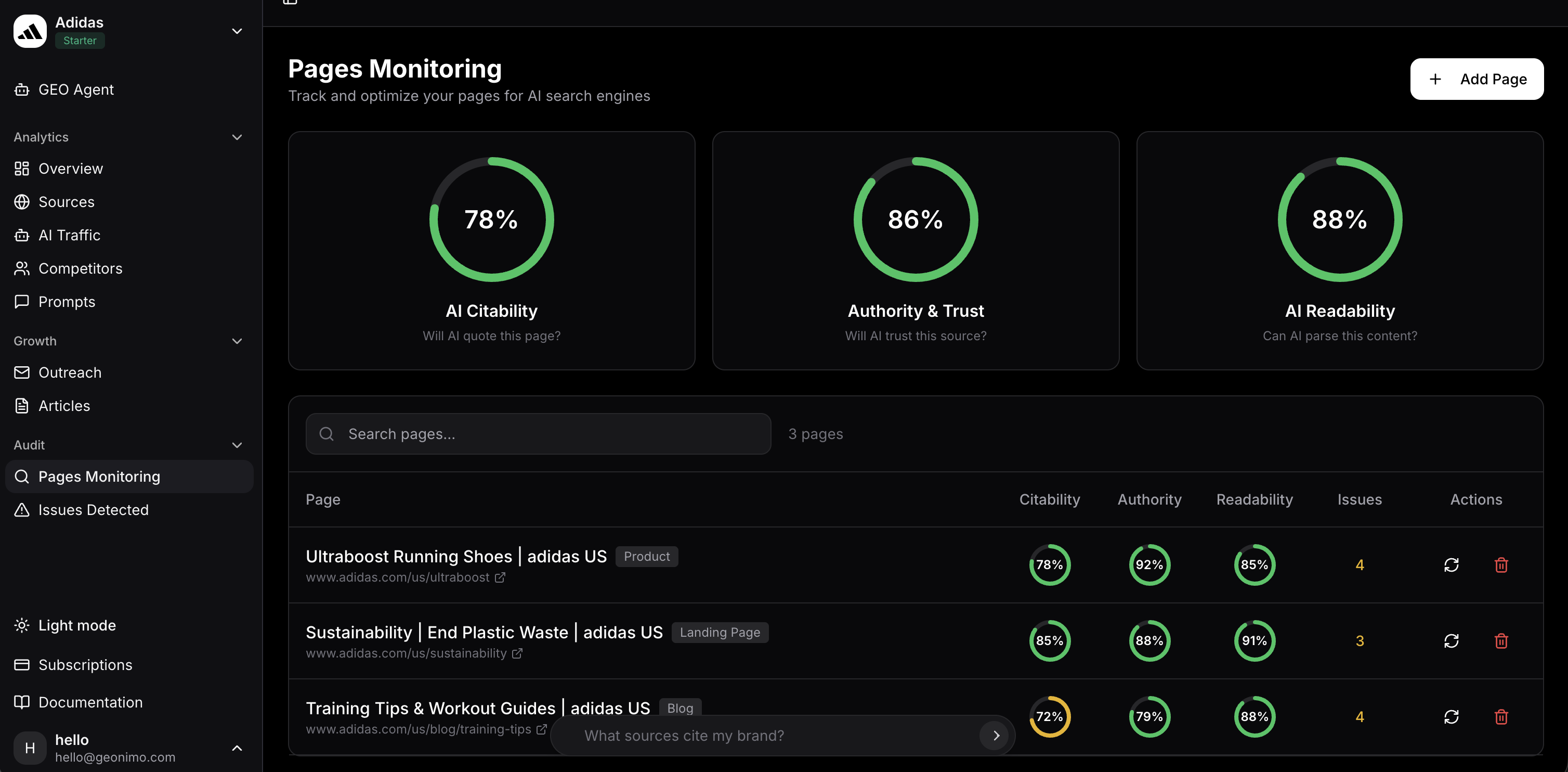Click the issues count 4 for Ultraboost
1568x772 pixels.
pyautogui.click(x=1359, y=565)
